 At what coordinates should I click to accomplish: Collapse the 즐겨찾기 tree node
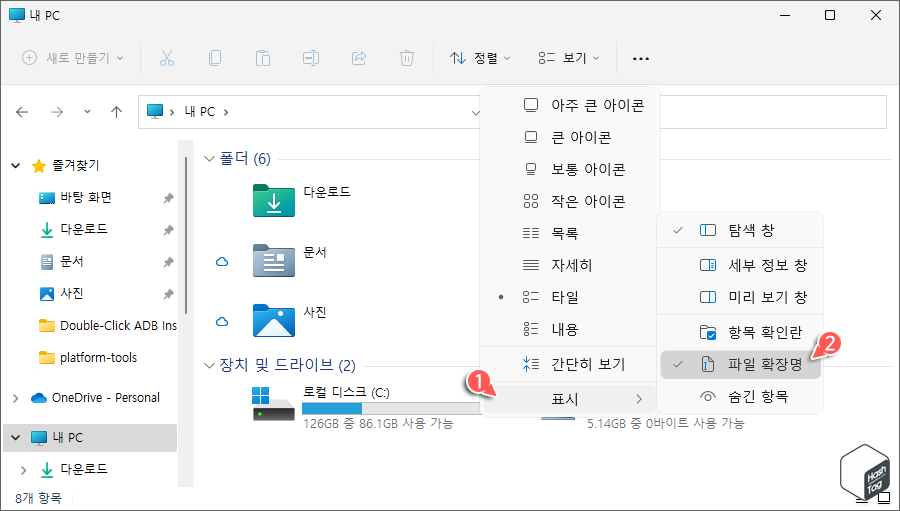pos(15,166)
